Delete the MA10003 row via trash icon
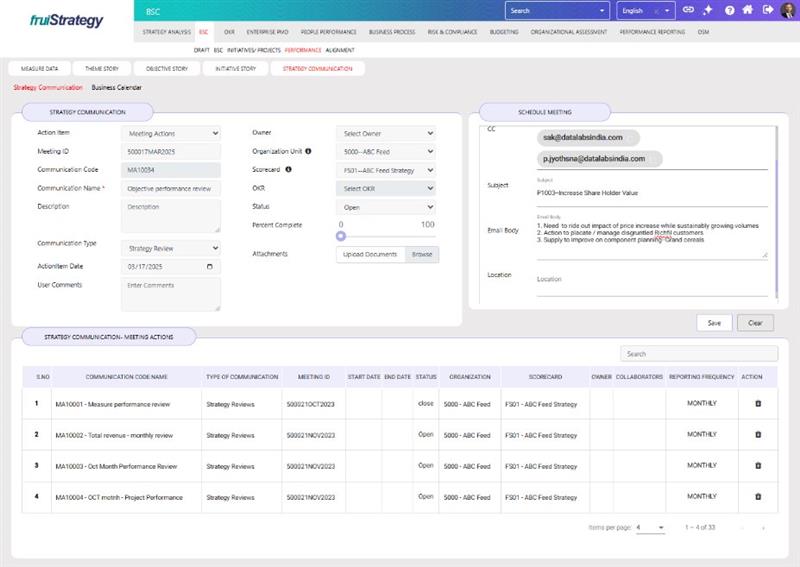 point(758,466)
